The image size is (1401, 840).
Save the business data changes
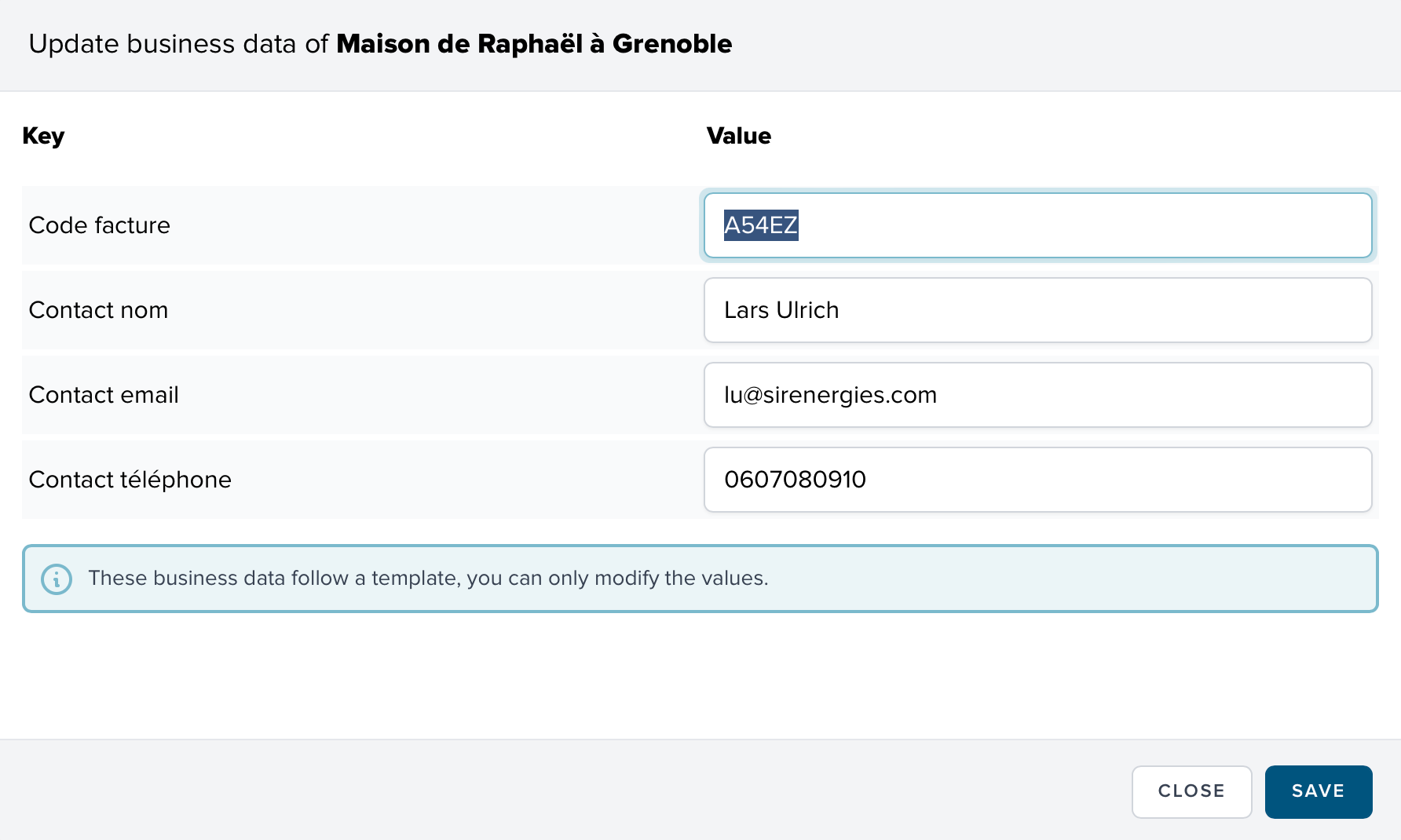pos(1318,791)
